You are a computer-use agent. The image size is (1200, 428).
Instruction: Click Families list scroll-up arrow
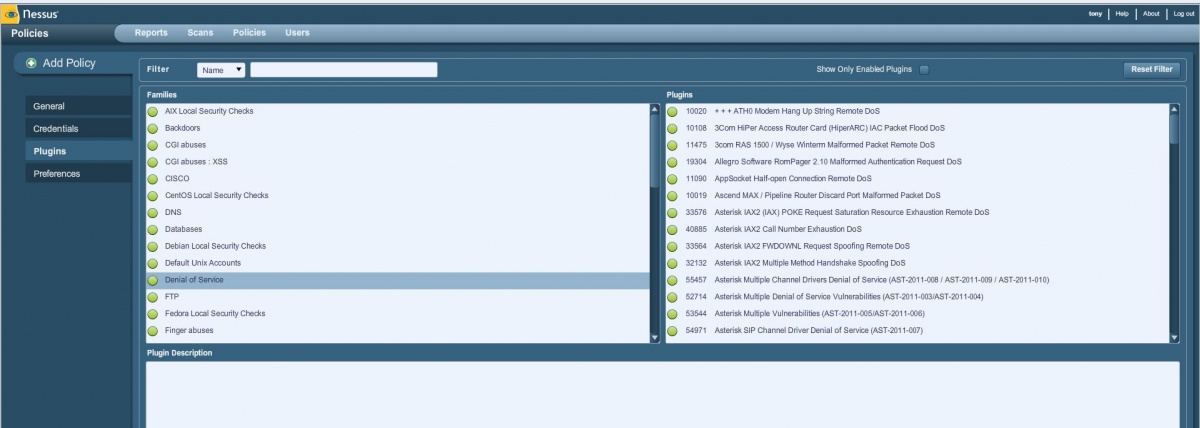[655, 108]
